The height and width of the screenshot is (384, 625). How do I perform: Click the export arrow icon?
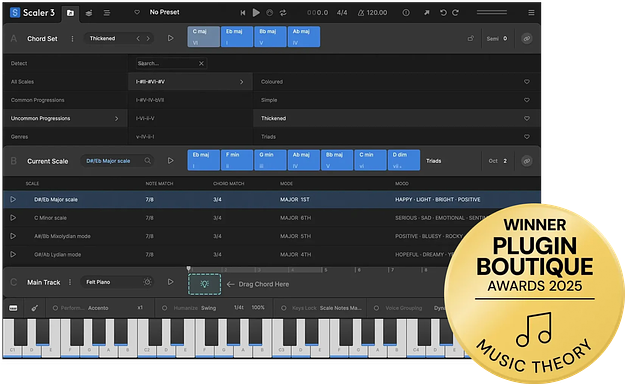426,13
